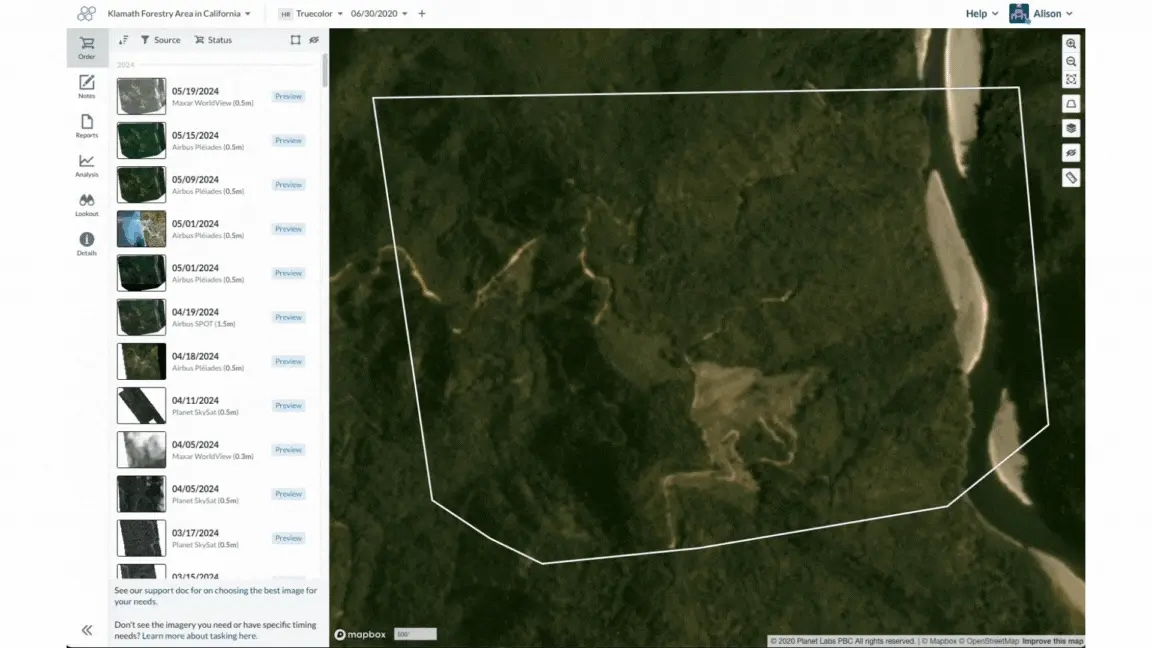Viewport: 1152px width, 648px height.
Task: Fit map to area extent icon
Action: pos(1071,79)
